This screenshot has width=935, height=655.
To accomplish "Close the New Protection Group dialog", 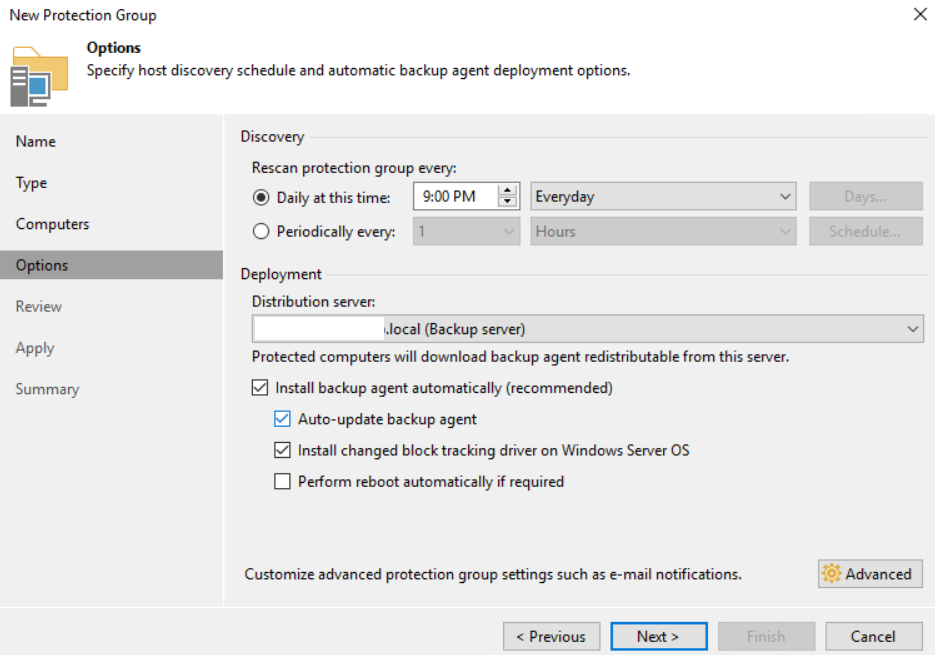I will (x=919, y=14).
